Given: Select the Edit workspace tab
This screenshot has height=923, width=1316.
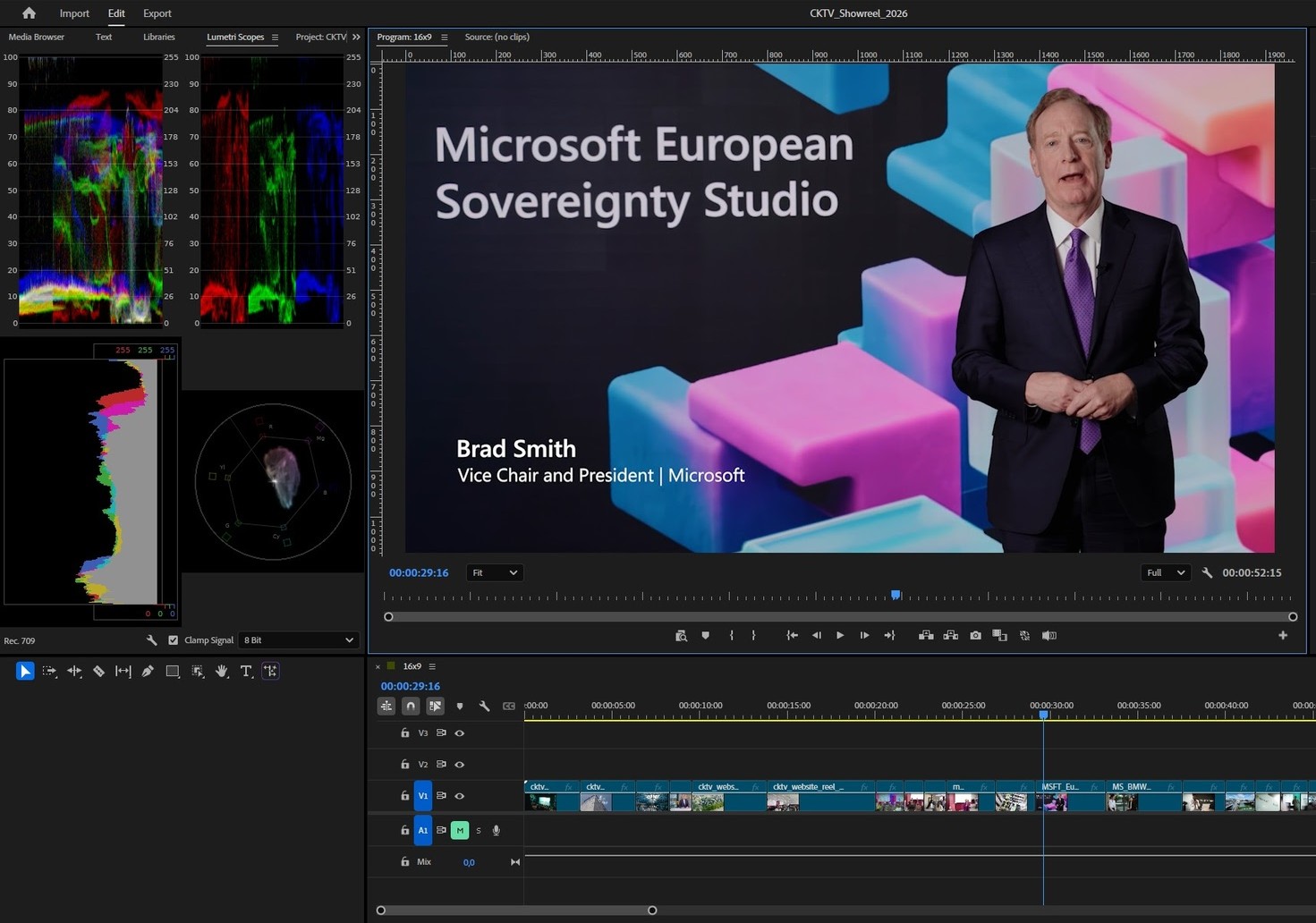Looking at the screenshot, I should [116, 13].
